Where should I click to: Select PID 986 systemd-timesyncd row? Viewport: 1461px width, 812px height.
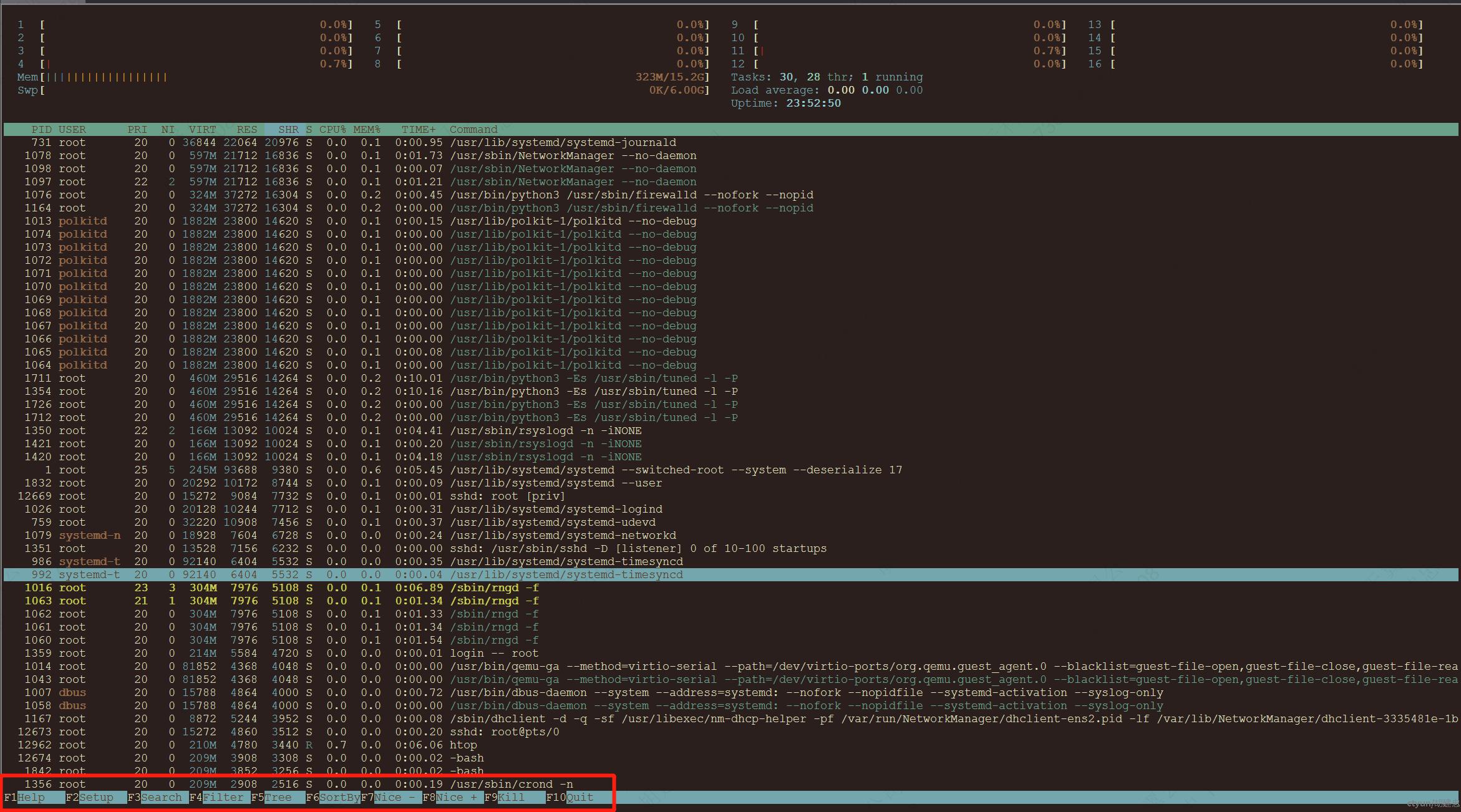pos(730,562)
